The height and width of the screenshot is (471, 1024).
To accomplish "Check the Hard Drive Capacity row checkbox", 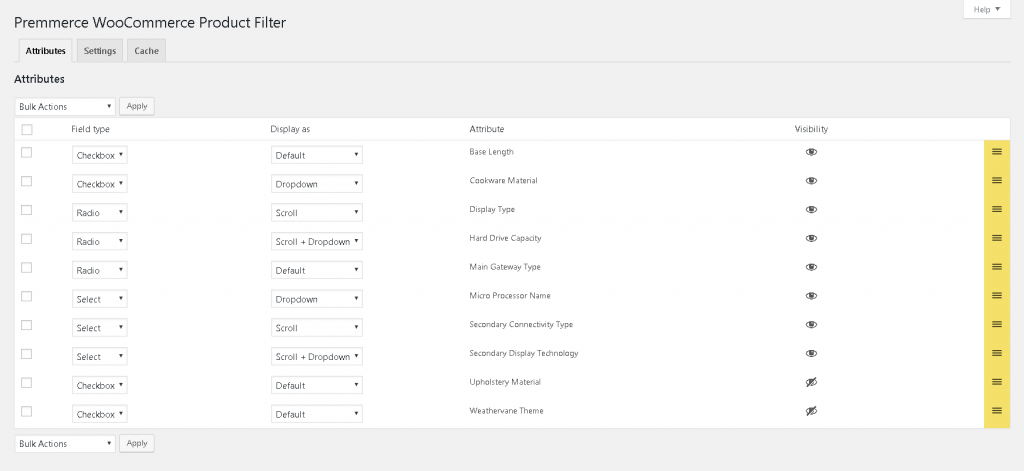I will coord(27,238).
